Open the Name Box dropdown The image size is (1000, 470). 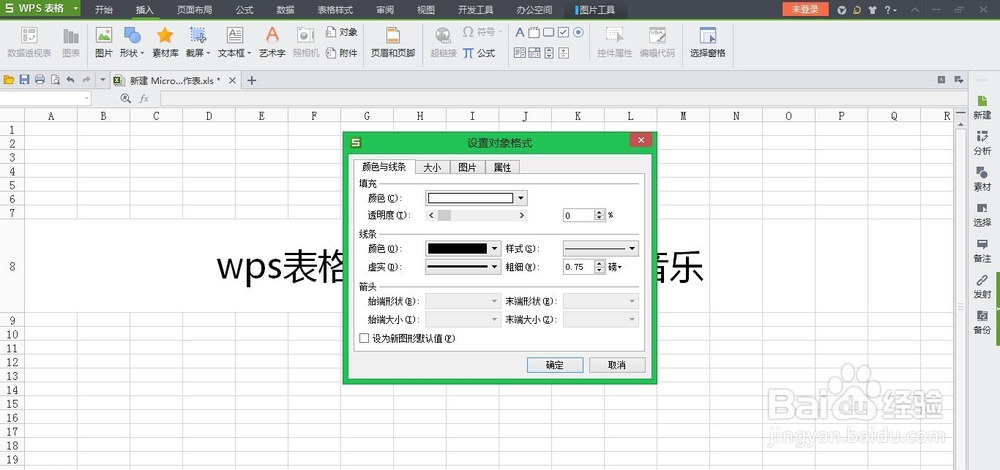click(87, 98)
